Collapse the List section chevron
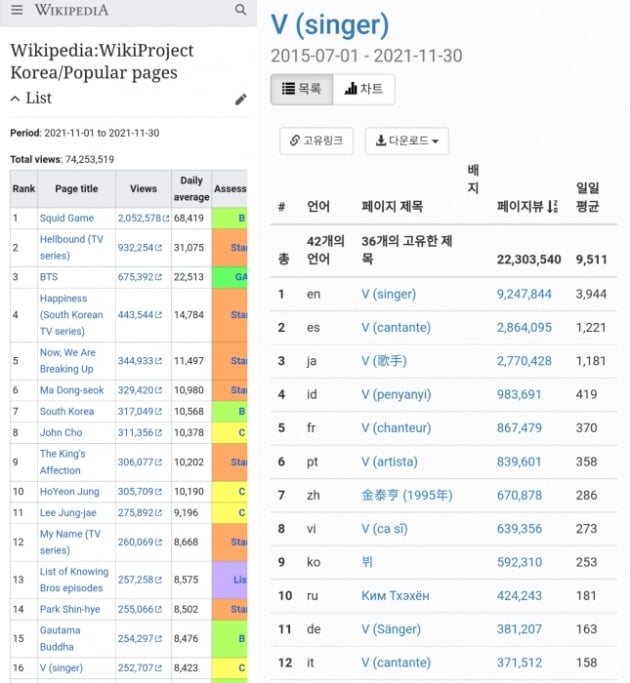Screen dimensions: 630x683 (x=15, y=99)
